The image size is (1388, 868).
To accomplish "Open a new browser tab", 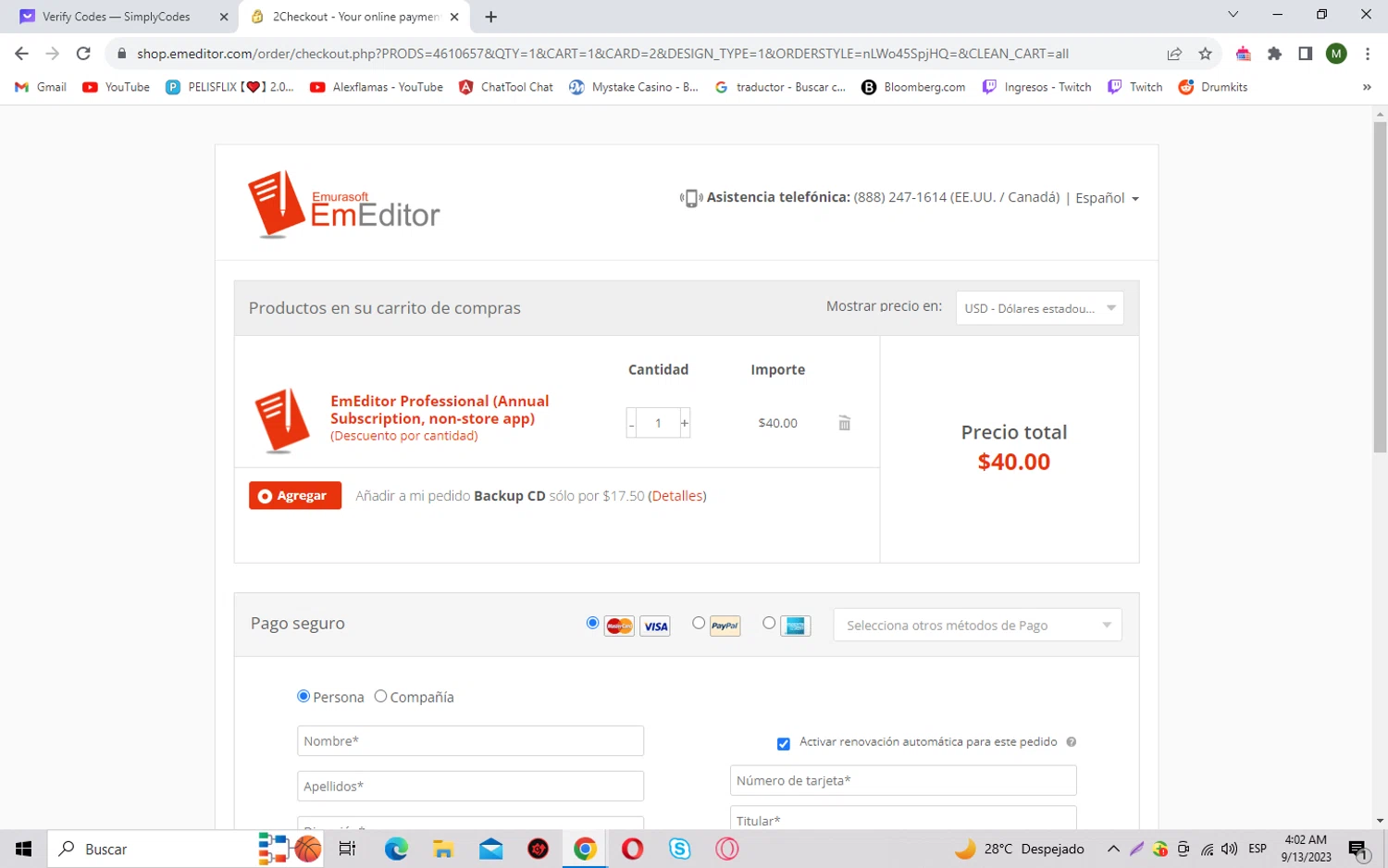I will pos(490,17).
